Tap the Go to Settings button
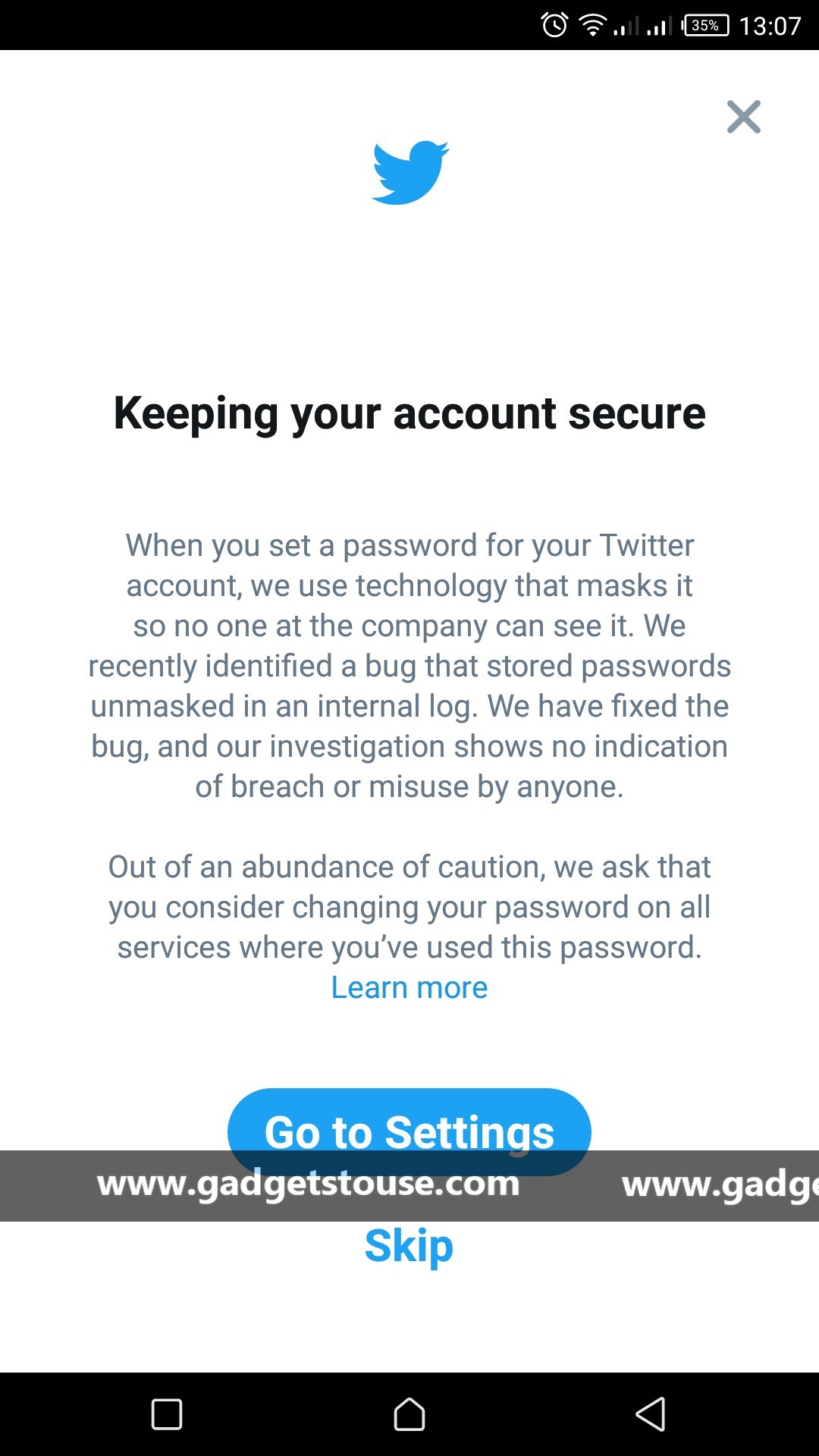Screen dimensions: 819x1456 tap(409, 1131)
